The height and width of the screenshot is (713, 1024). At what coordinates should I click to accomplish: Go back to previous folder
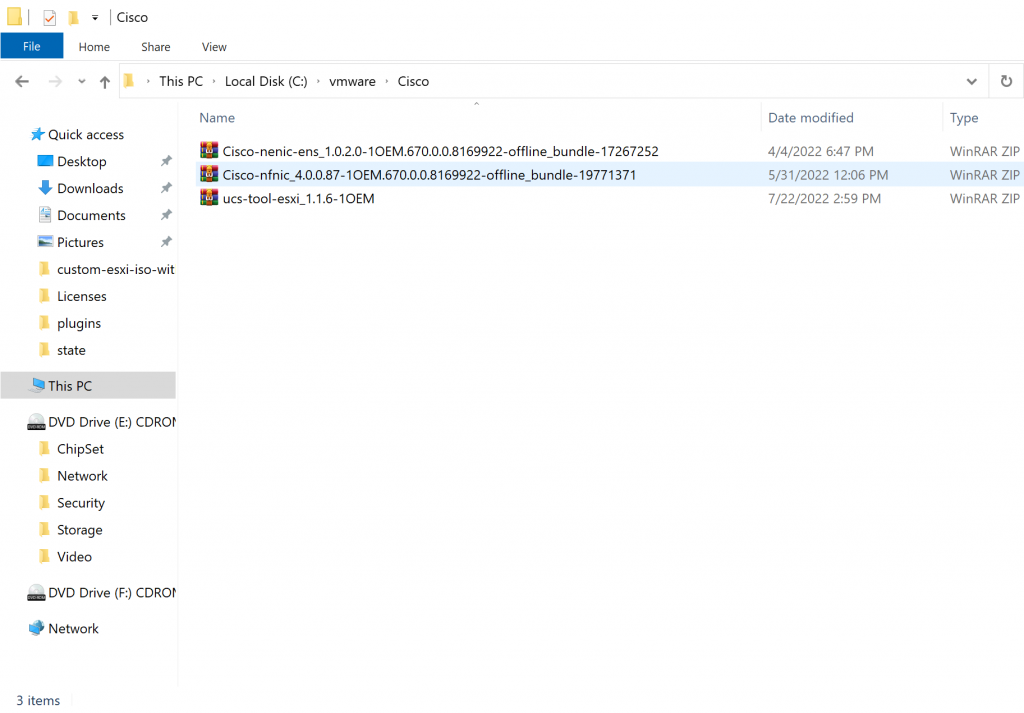click(22, 82)
